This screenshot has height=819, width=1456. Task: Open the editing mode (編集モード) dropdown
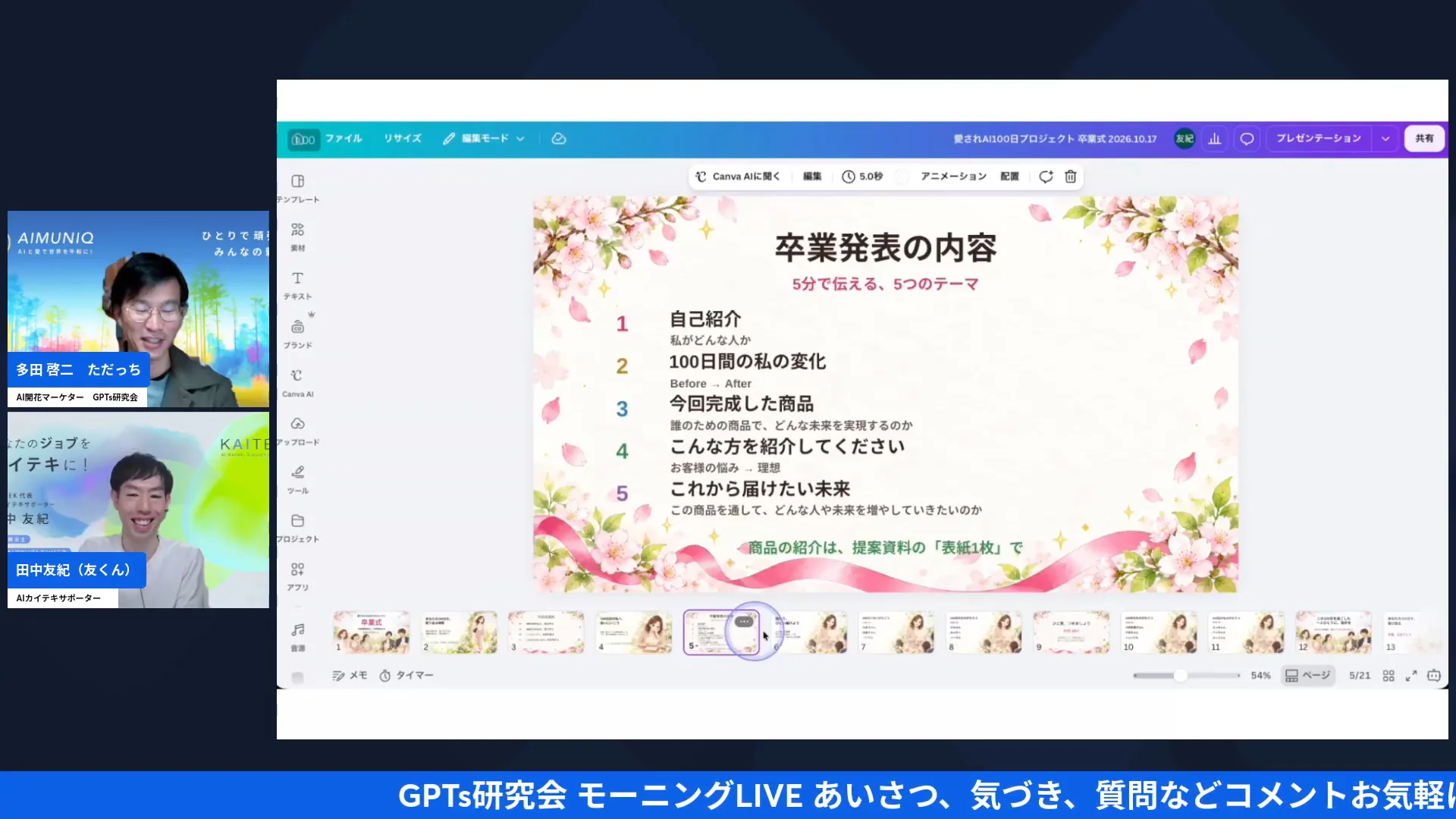(484, 139)
